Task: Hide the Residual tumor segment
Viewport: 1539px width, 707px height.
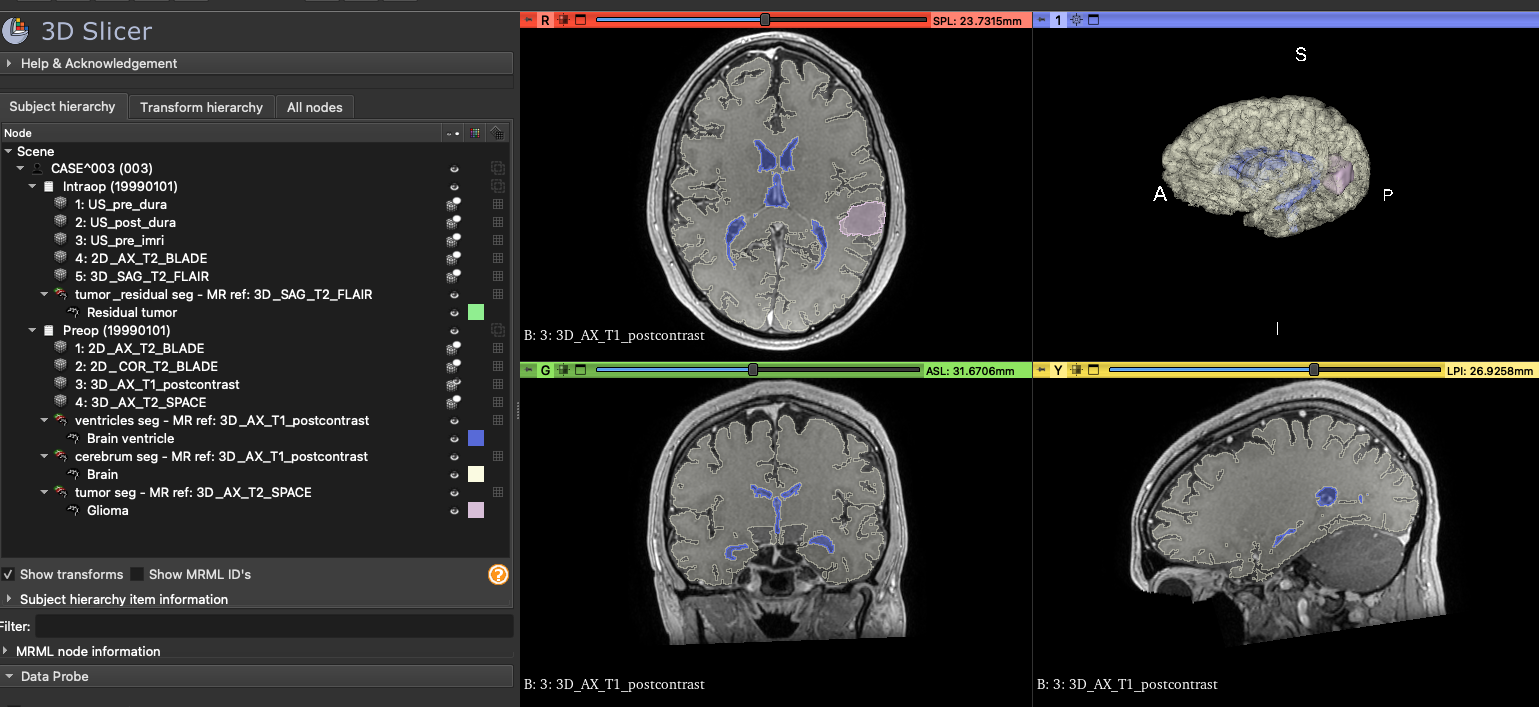Action: point(454,312)
